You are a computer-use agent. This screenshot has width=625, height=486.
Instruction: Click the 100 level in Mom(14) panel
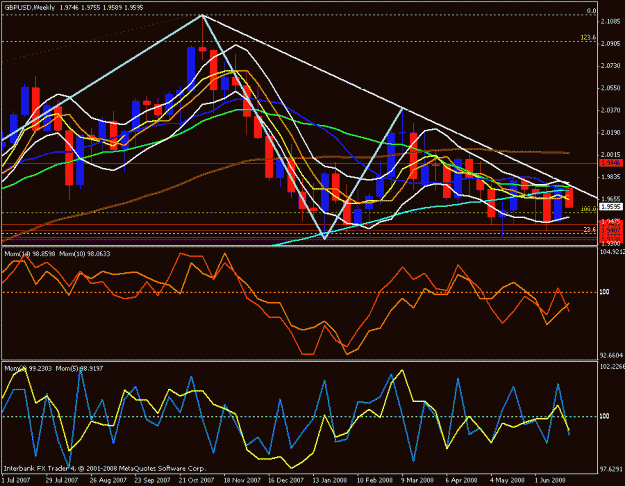604,292
